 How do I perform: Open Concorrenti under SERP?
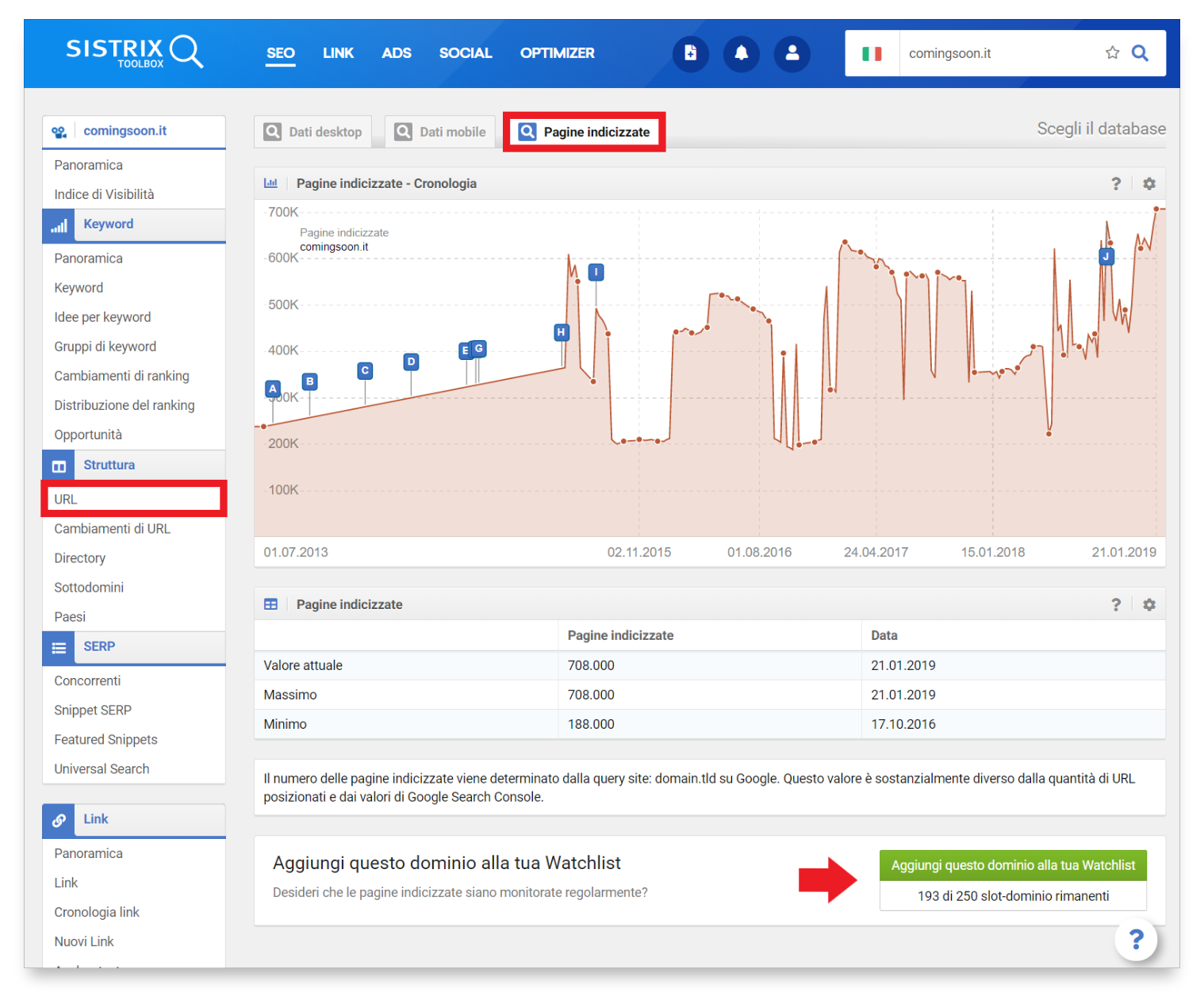click(87, 681)
